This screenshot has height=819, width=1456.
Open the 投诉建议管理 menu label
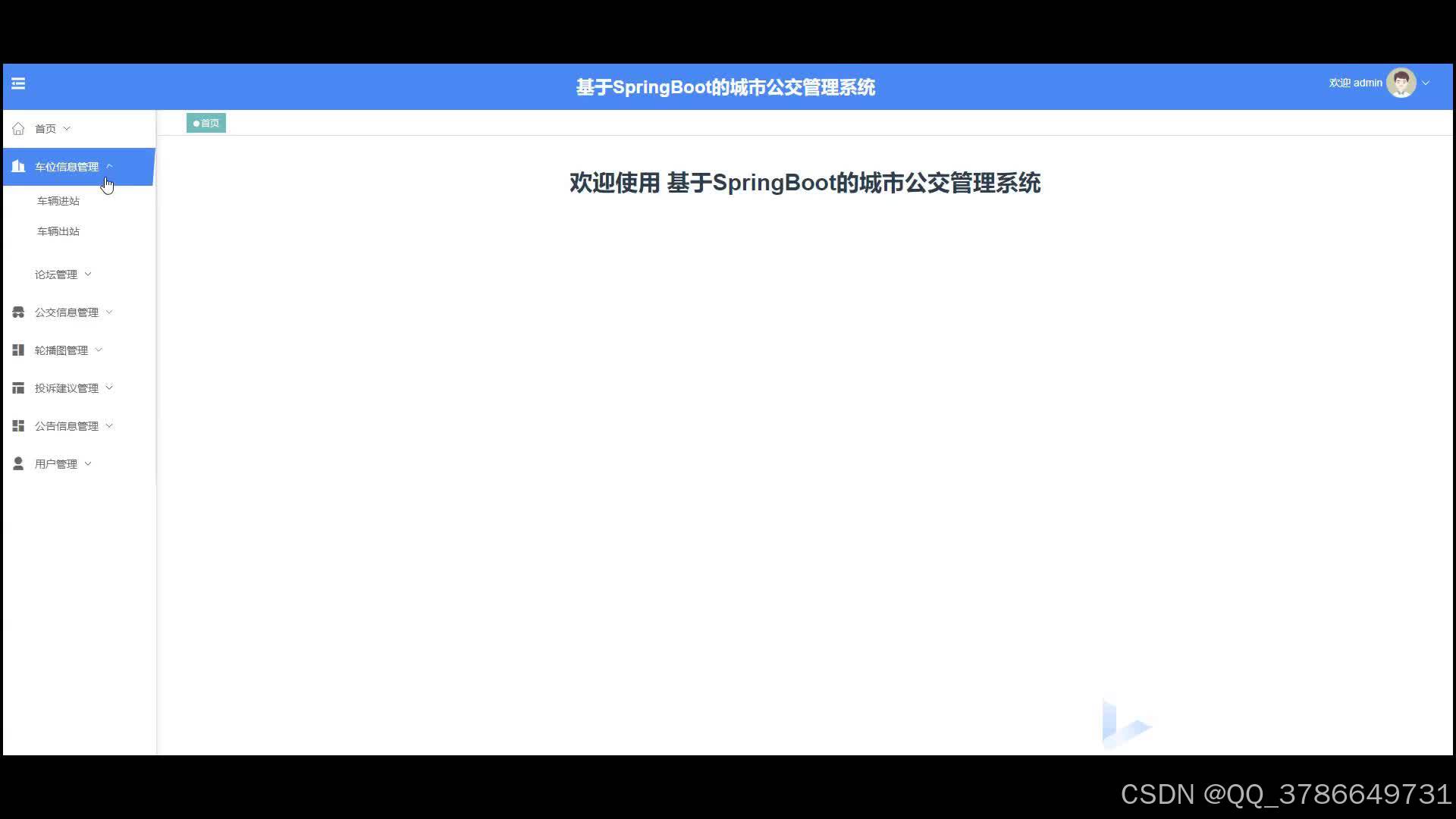click(67, 388)
